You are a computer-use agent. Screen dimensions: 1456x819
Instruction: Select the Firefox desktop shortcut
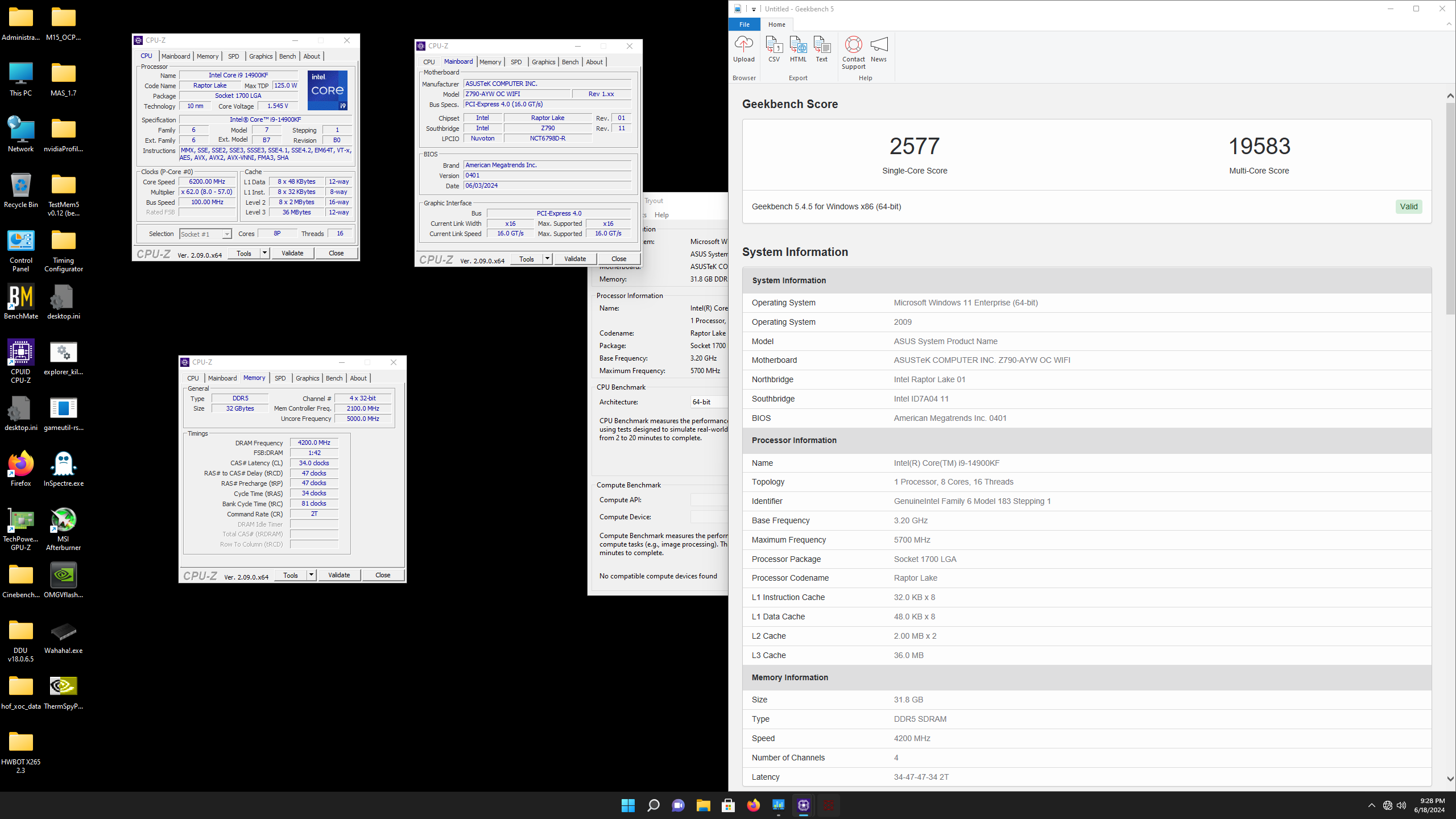point(21,469)
